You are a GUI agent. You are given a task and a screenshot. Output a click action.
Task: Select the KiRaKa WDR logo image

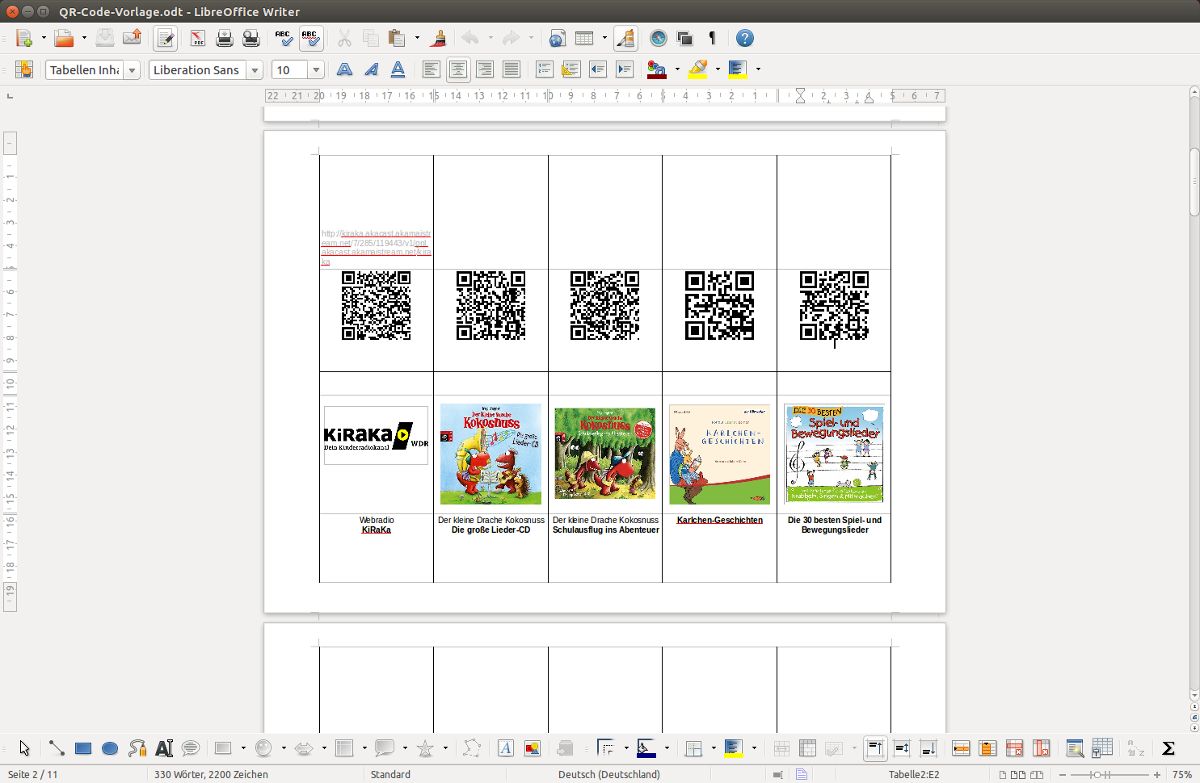coord(376,435)
